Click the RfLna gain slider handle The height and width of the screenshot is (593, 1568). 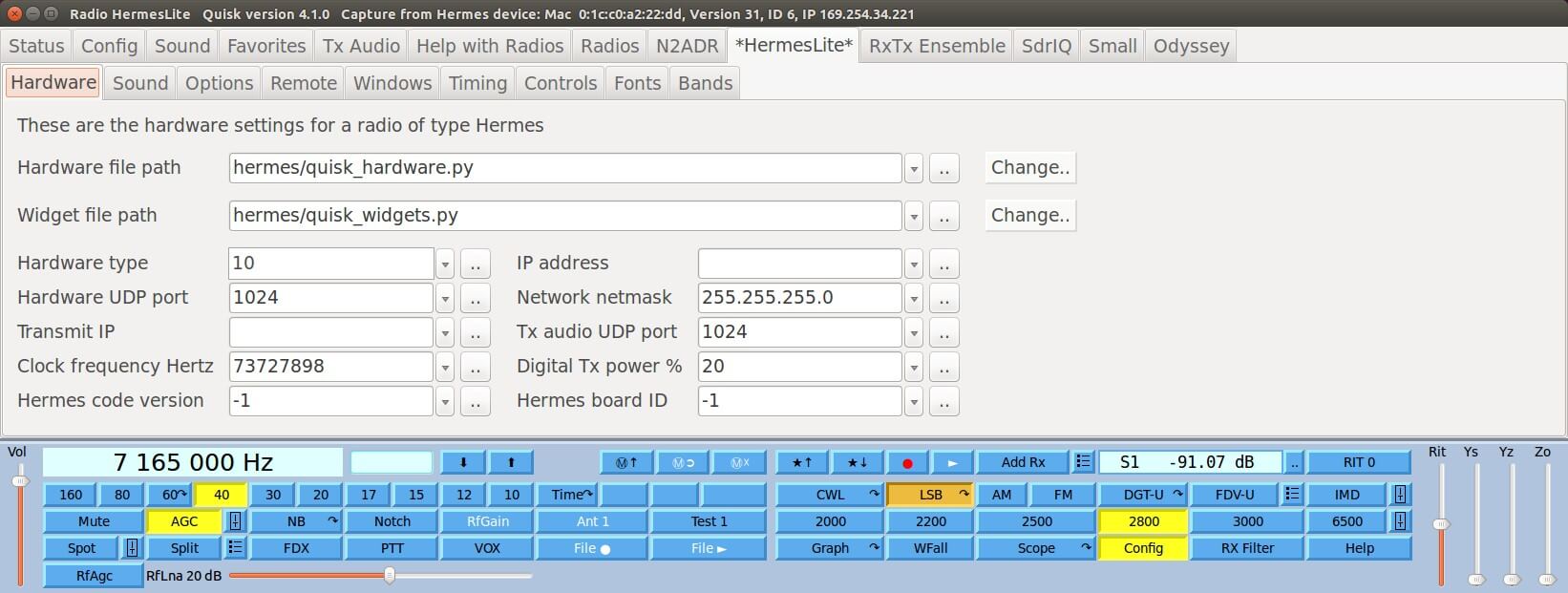click(x=390, y=576)
